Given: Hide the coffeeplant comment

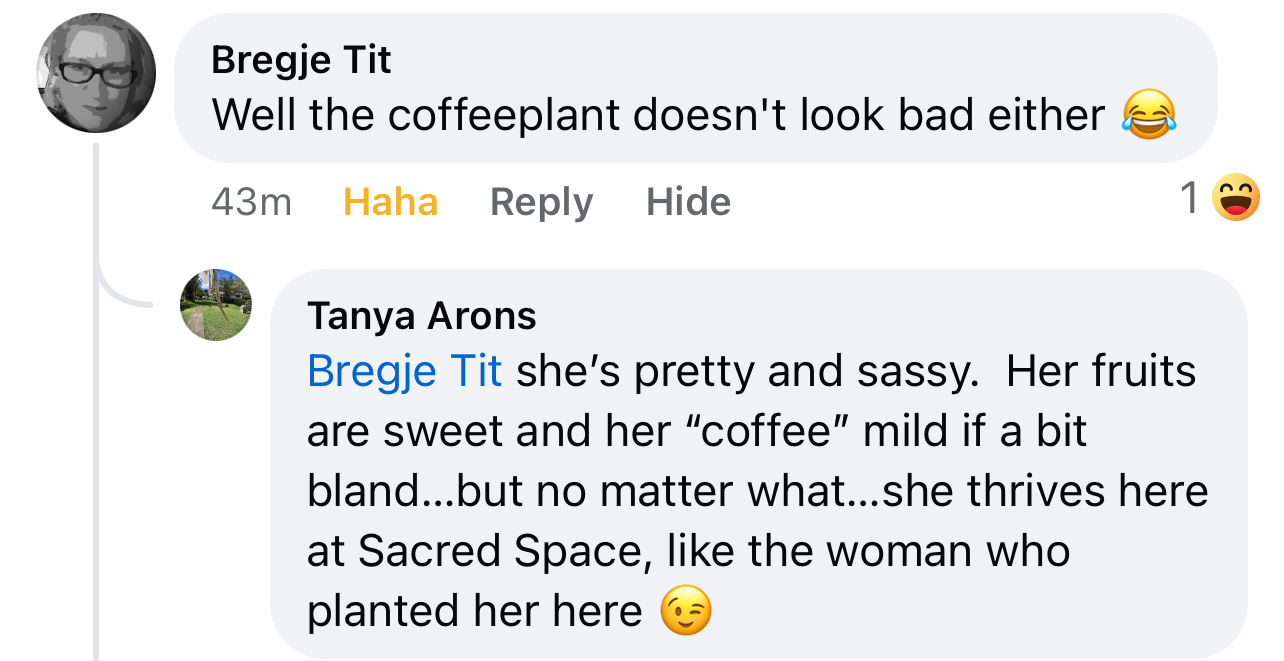Looking at the screenshot, I should click(x=688, y=202).
